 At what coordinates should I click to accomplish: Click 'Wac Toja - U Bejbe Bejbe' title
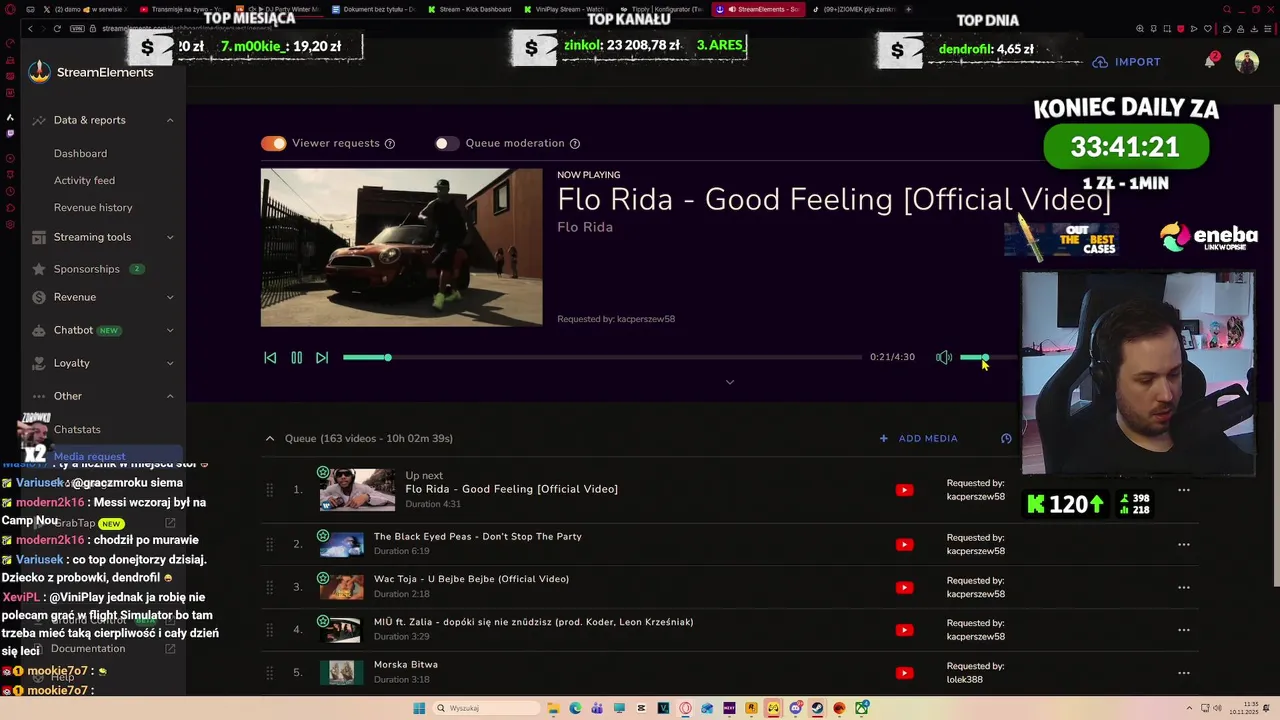coord(471,579)
